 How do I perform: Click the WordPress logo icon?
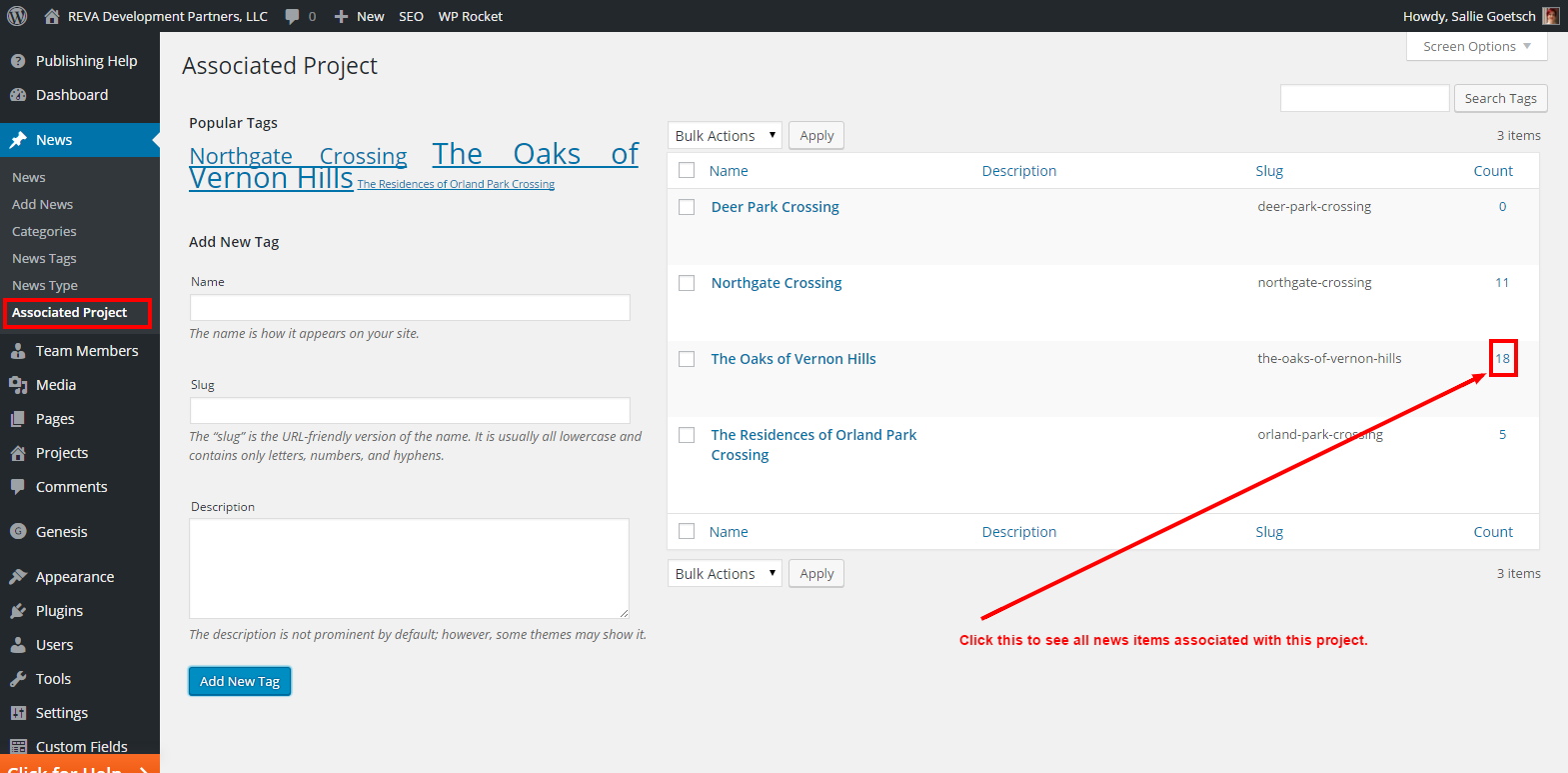tap(17, 16)
